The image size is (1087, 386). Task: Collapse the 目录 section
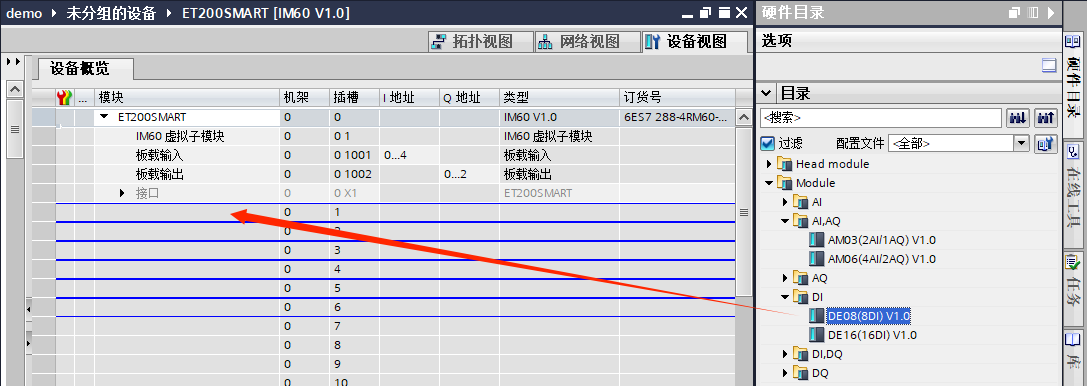766,93
